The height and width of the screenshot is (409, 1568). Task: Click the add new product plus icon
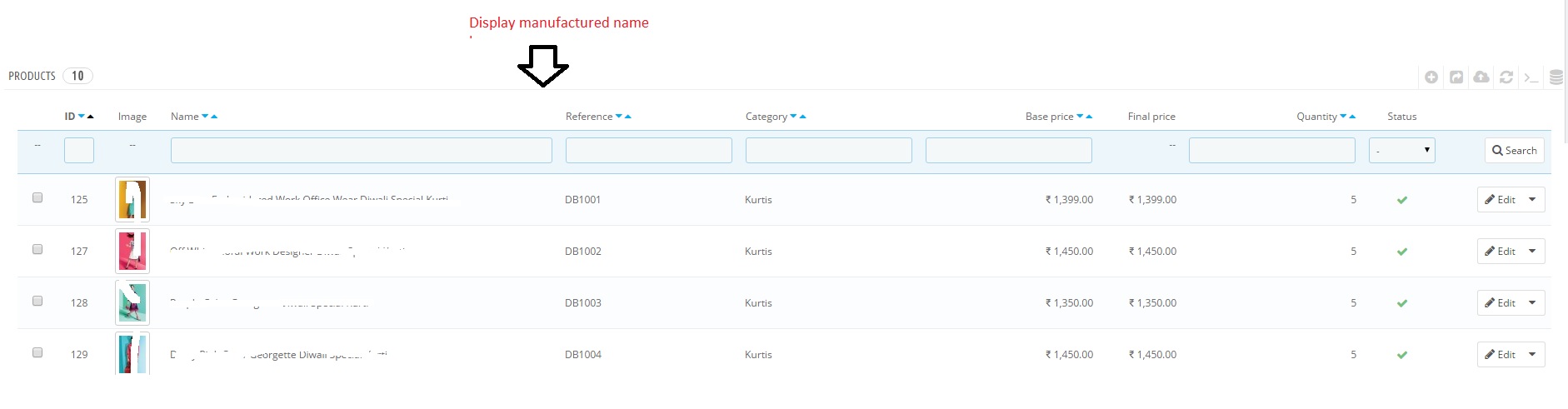[x=1431, y=77]
